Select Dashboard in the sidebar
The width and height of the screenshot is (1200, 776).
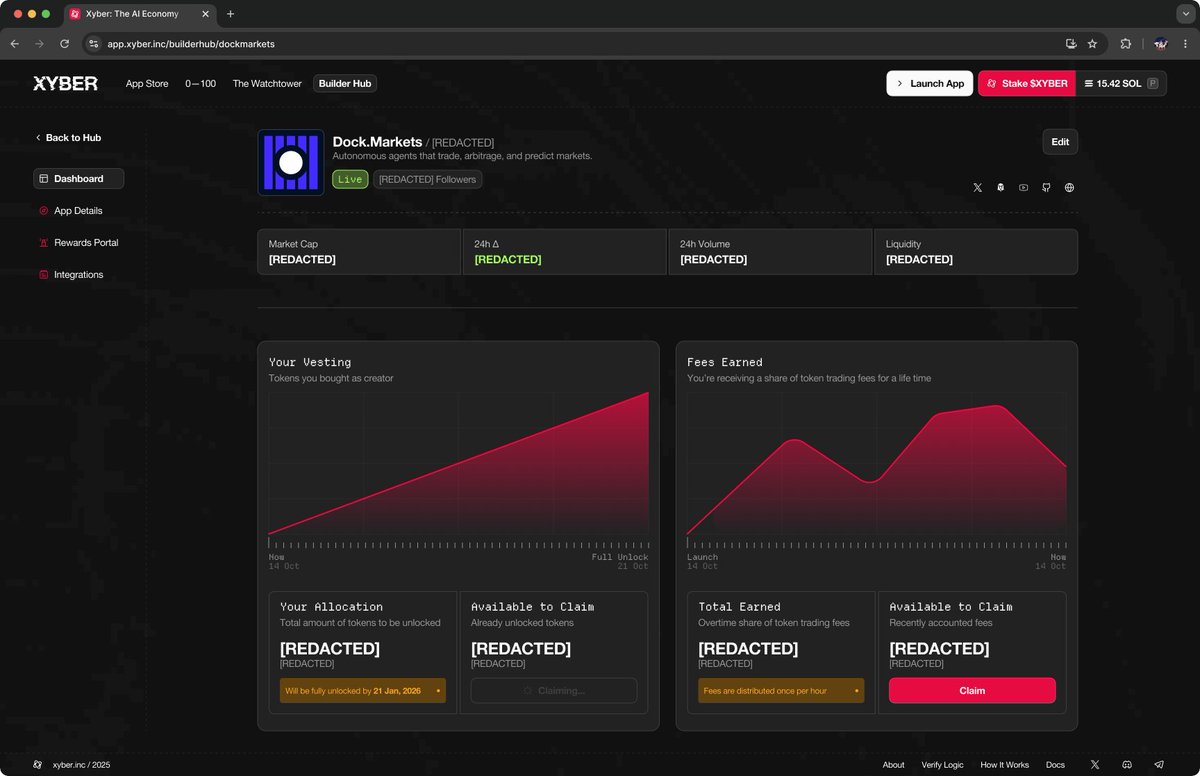(x=79, y=179)
